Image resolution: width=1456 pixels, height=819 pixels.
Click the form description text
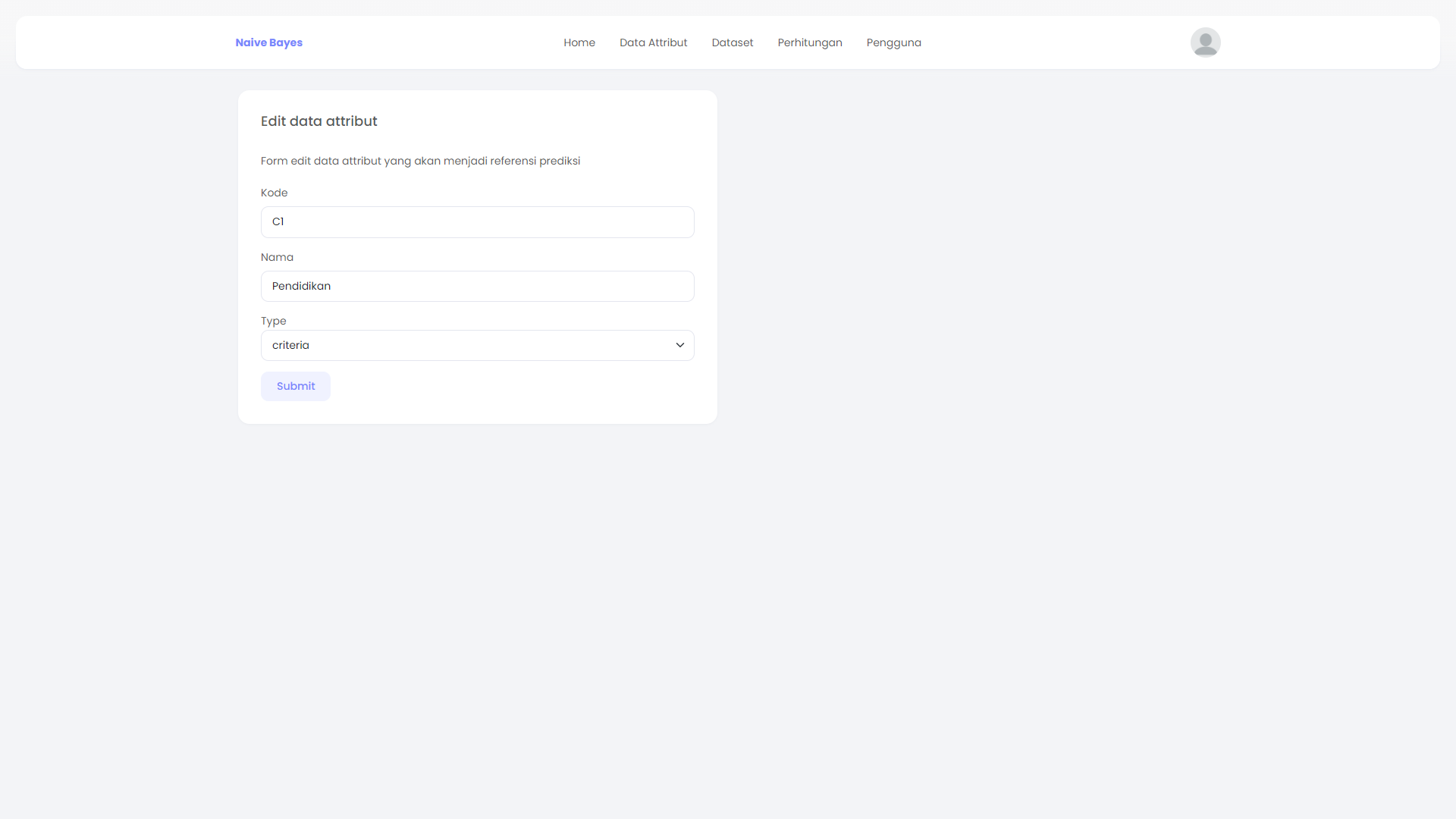pos(420,161)
